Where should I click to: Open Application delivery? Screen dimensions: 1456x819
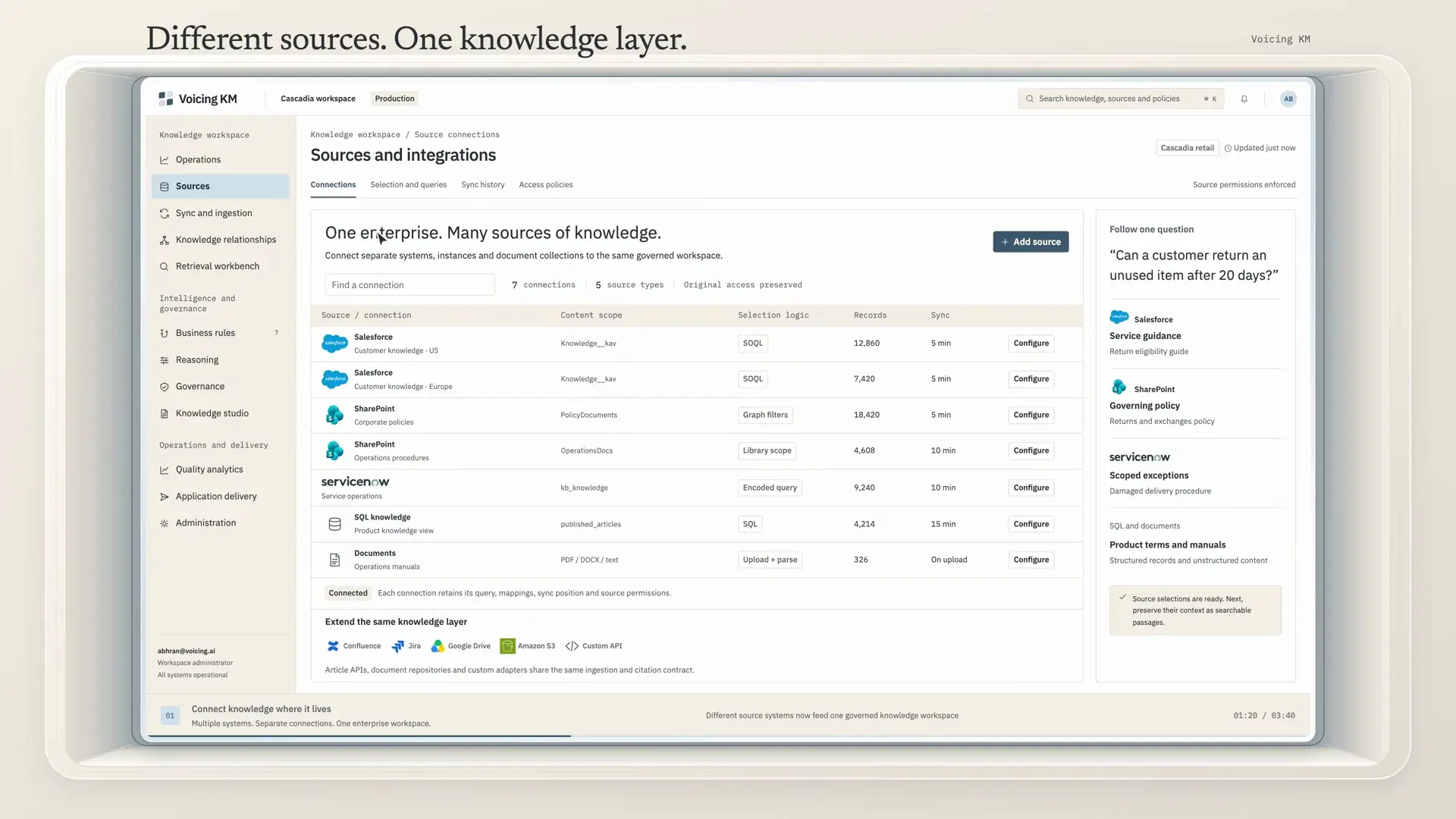pyautogui.click(x=220, y=497)
